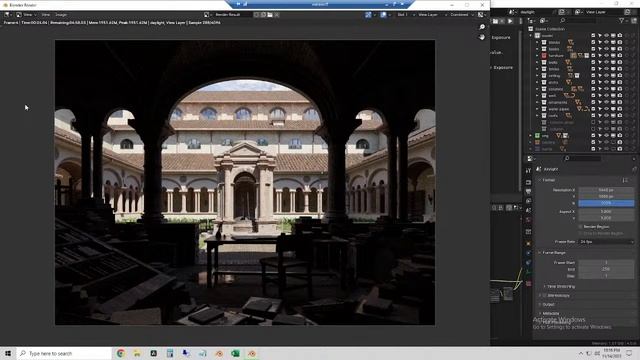Image resolution: width=640 pixels, height=360 pixels.
Task: Toggle the books collection eye icon
Action: point(607,49)
